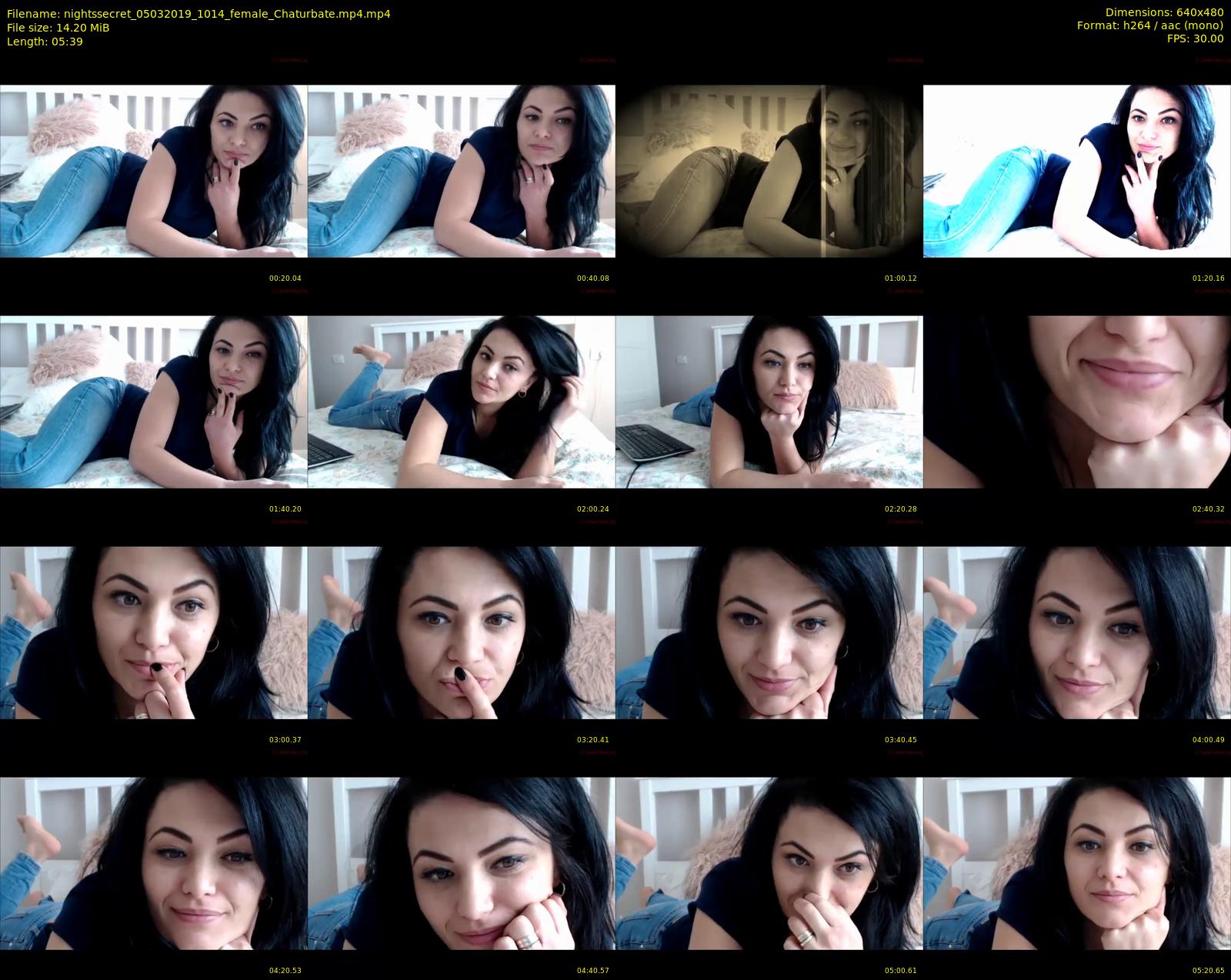Screen dimensions: 1231x980
Task: Select the thumbnail timestamped 05:00.61
Action: tap(769, 863)
